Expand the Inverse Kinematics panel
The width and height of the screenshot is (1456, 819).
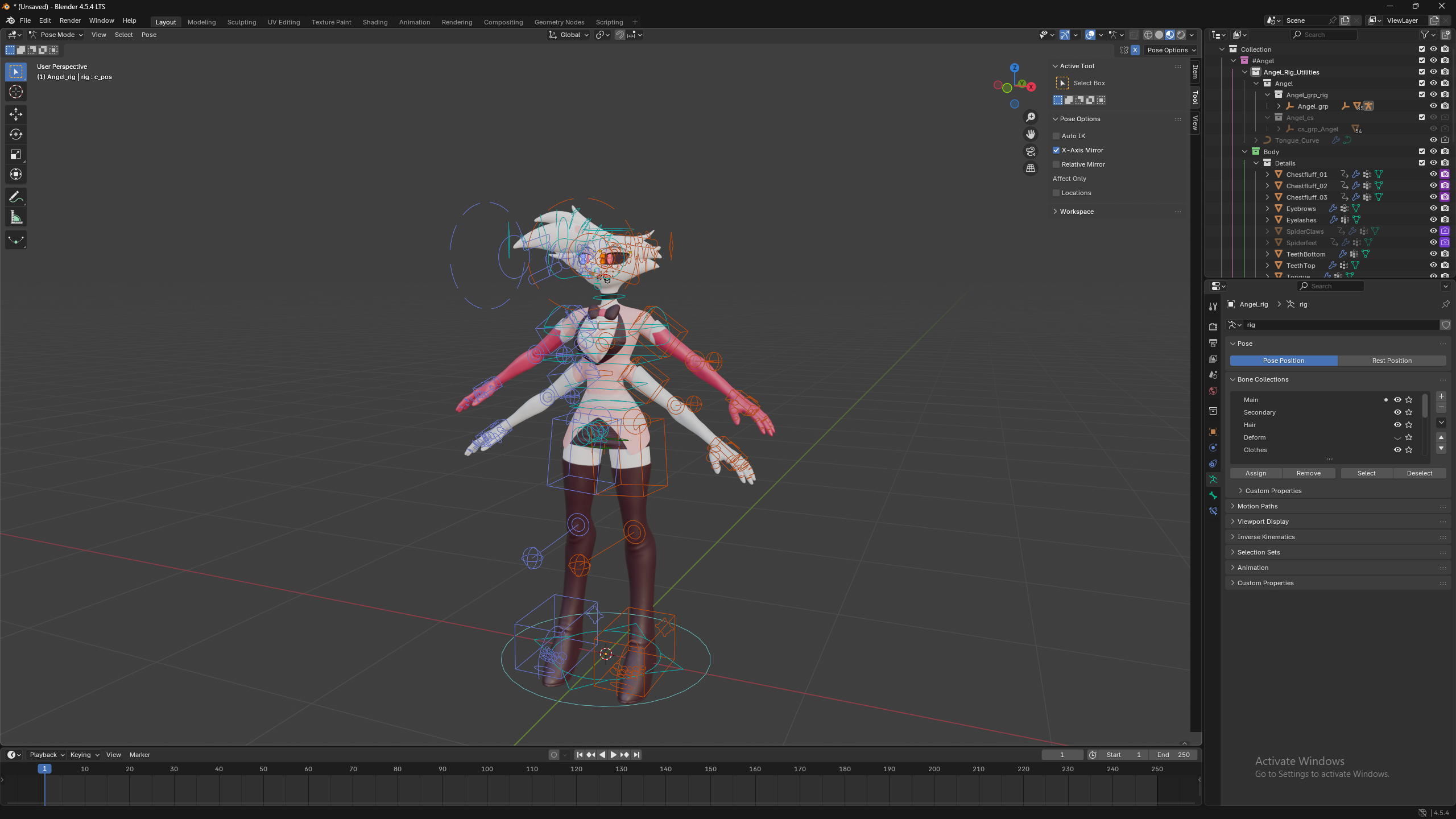(1265, 537)
